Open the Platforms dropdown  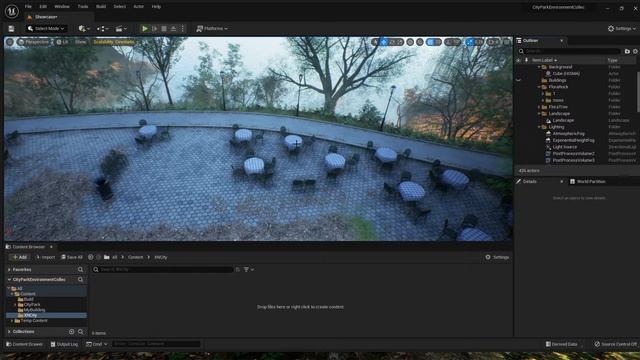[212, 29]
